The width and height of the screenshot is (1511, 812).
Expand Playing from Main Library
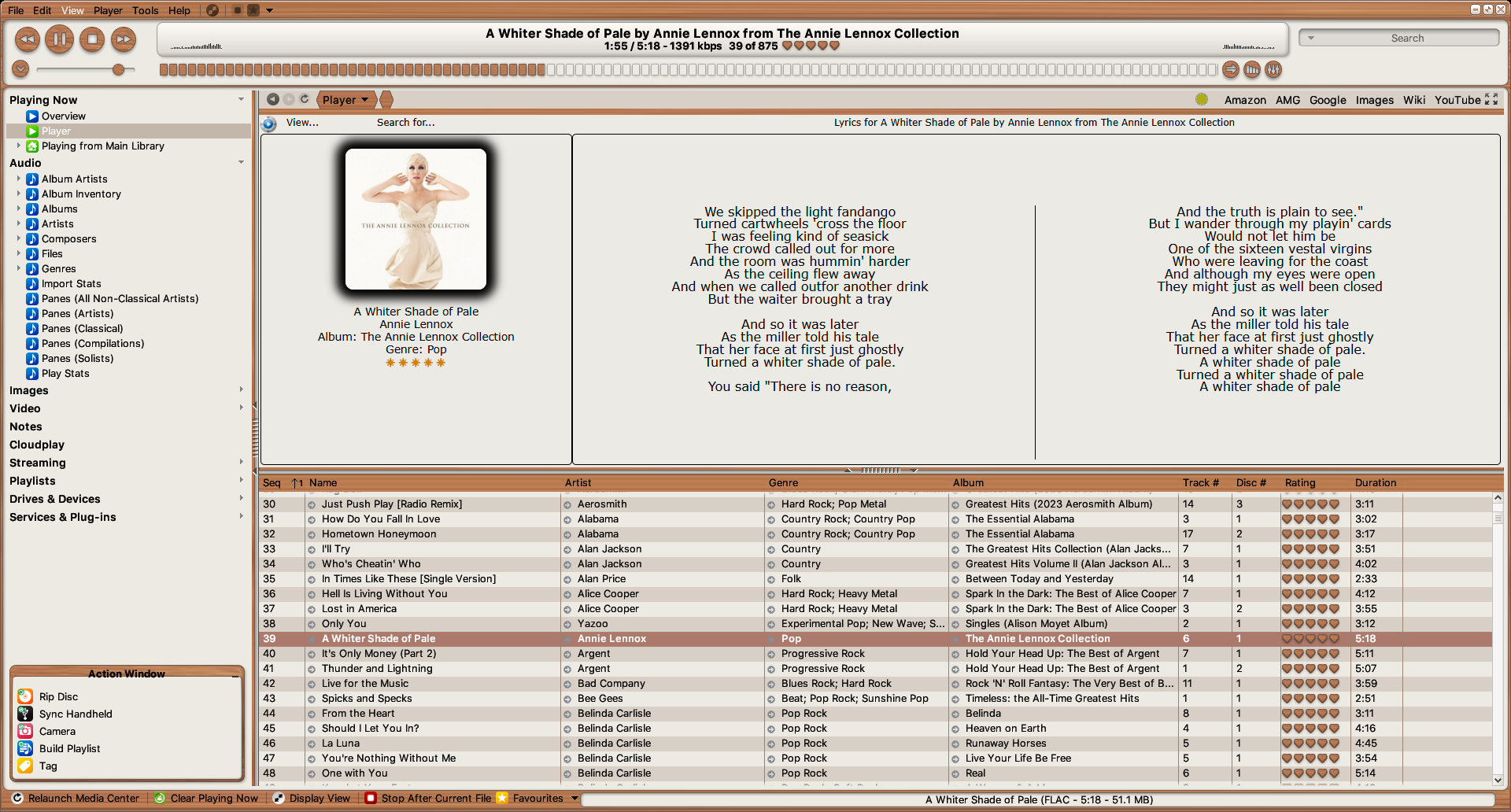tap(19, 146)
